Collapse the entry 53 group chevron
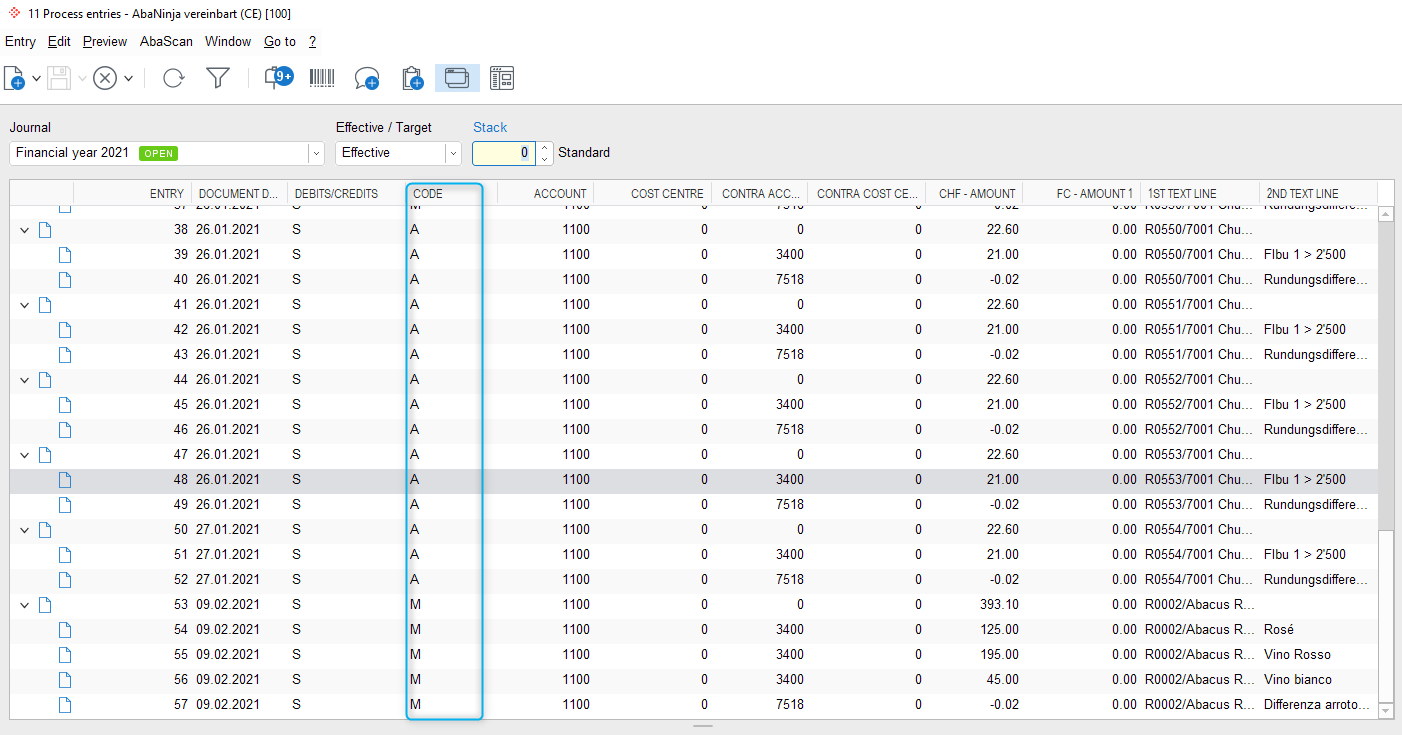The width and height of the screenshot is (1402, 735). pyautogui.click(x=25, y=605)
